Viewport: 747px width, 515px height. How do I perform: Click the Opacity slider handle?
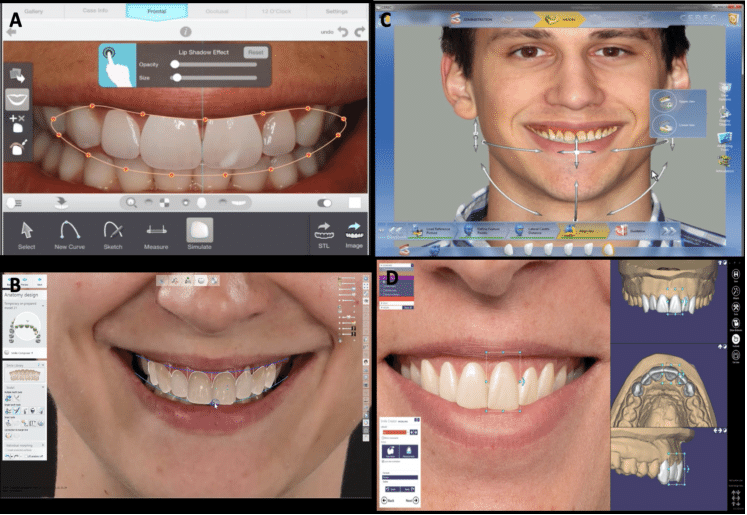click(176, 63)
